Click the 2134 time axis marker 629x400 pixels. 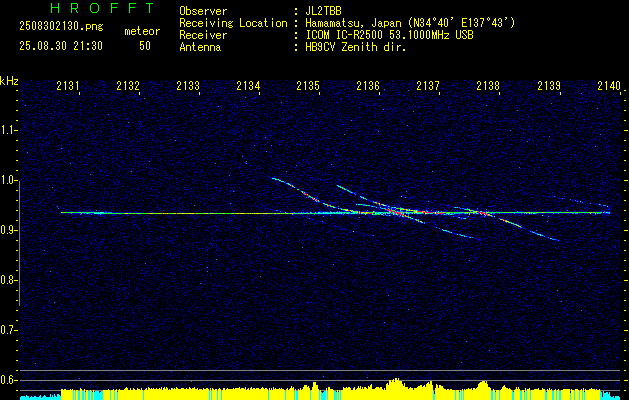tap(248, 85)
